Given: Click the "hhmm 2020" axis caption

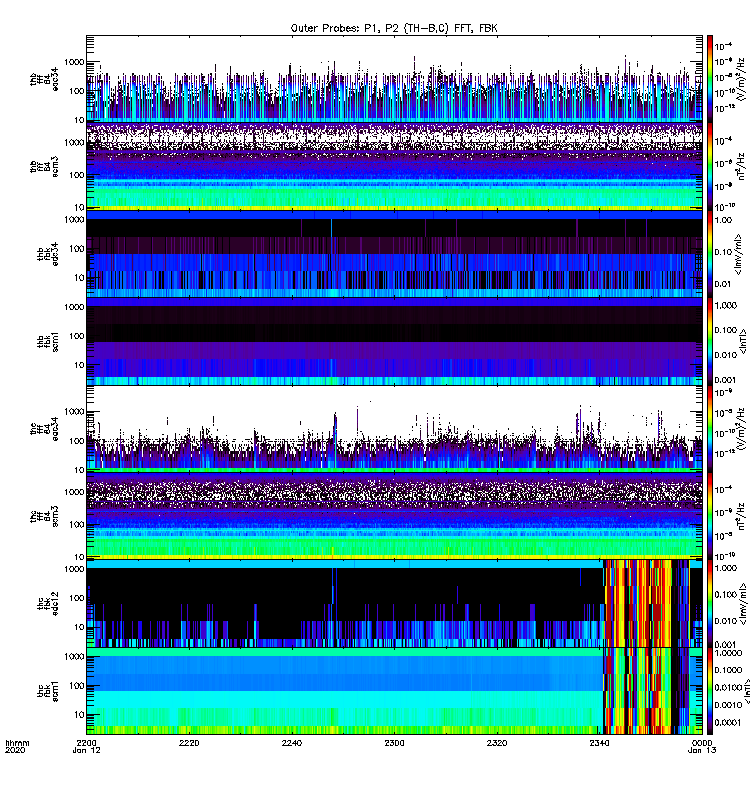Looking at the screenshot, I should coord(17,746).
